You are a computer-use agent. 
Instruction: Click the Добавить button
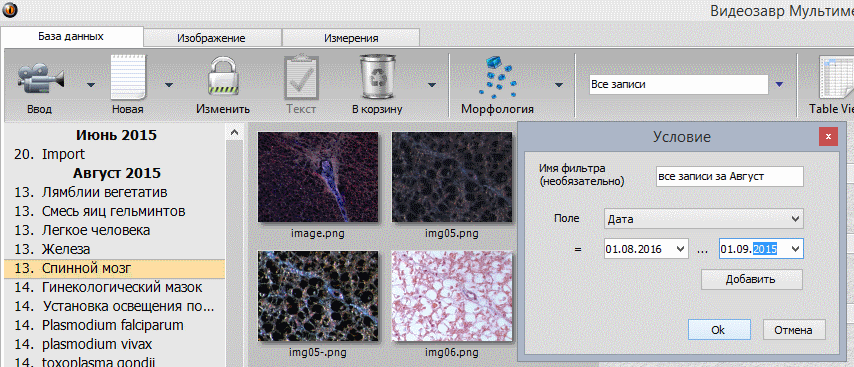click(x=751, y=280)
